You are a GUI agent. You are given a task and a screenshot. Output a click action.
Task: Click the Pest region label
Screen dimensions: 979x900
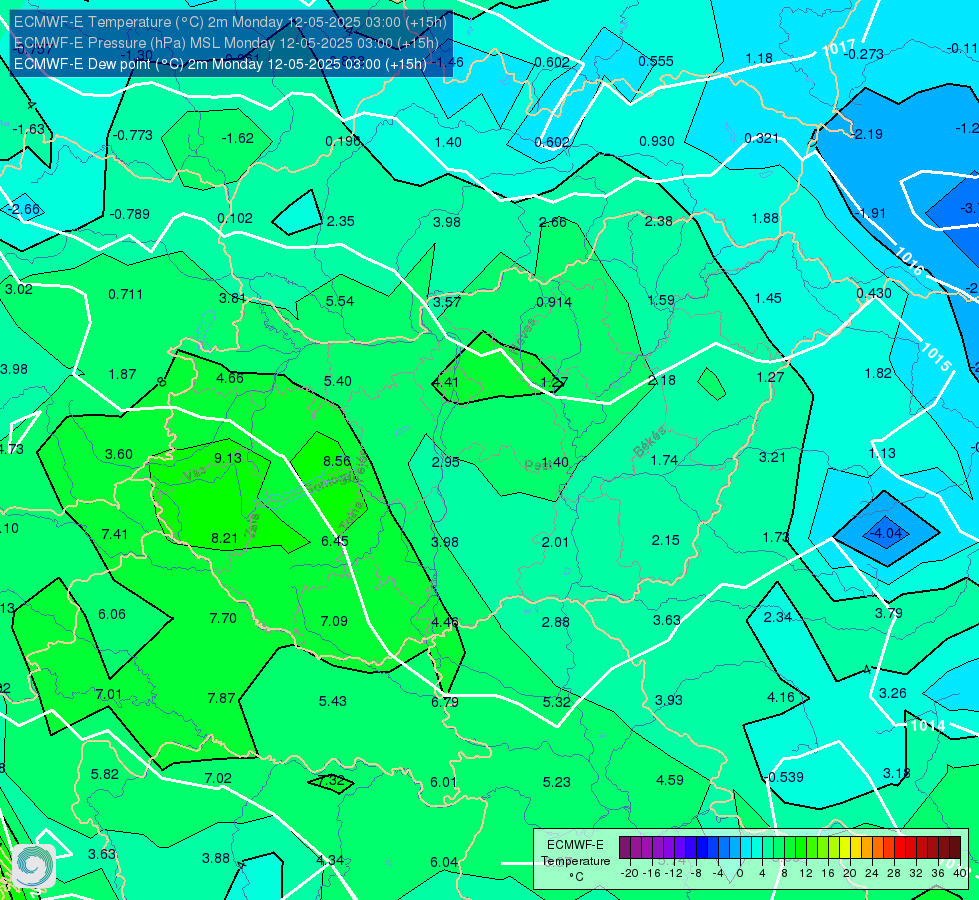point(538,465)
